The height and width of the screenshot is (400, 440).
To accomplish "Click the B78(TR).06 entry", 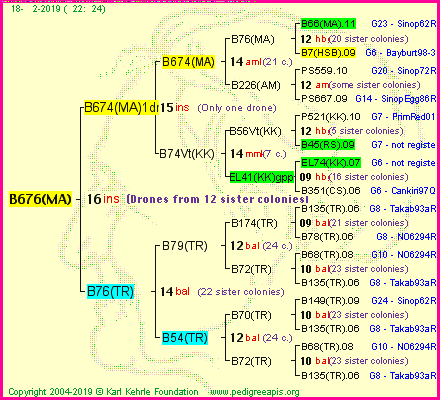I will click(327, 237).
